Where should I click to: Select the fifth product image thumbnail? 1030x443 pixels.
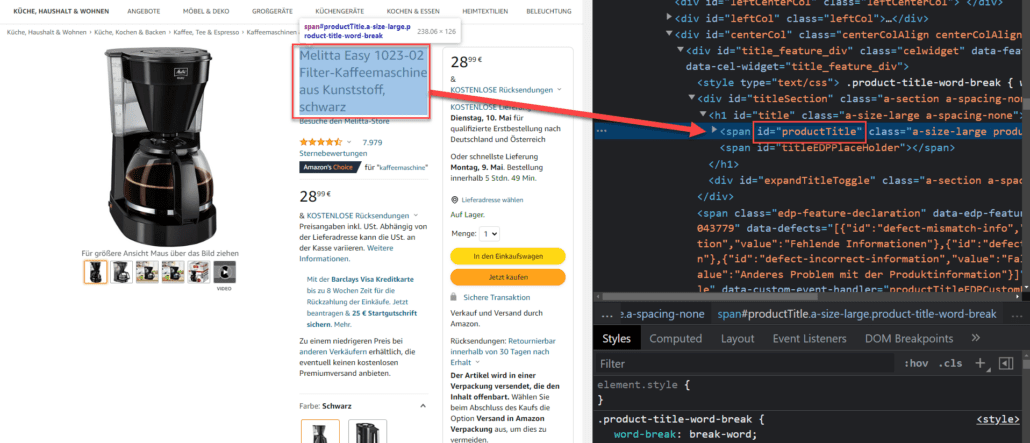[198, 271]
